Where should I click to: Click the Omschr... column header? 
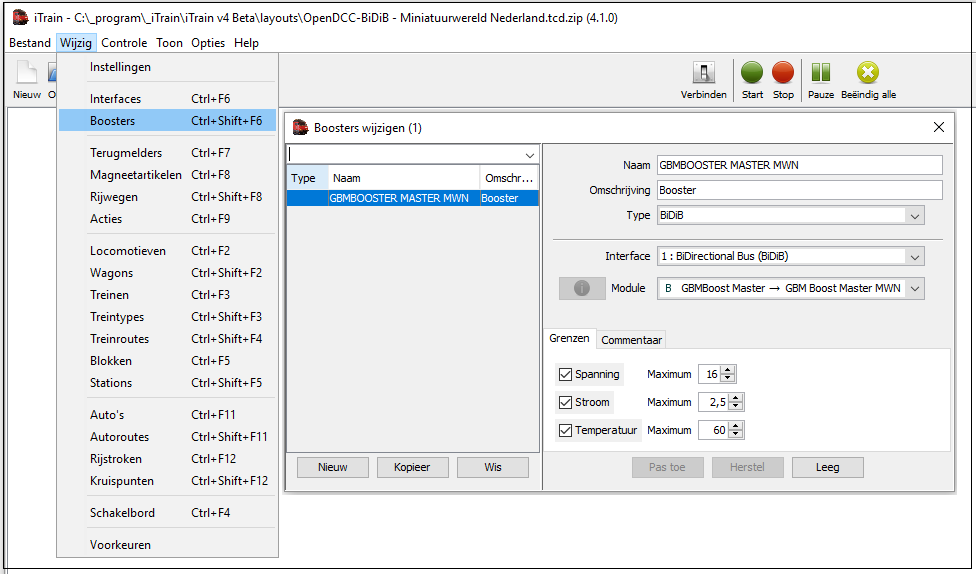click(x=509, y=178)
